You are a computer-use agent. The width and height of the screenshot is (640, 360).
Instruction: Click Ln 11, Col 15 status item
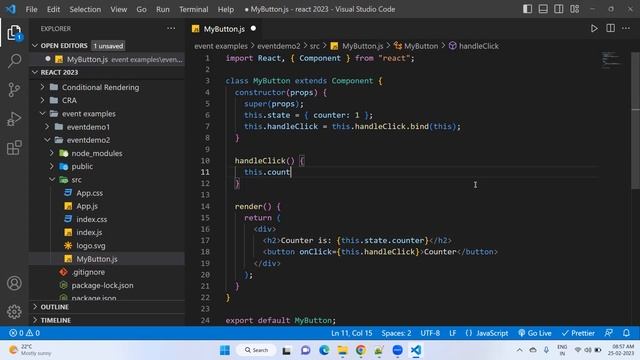351,333
